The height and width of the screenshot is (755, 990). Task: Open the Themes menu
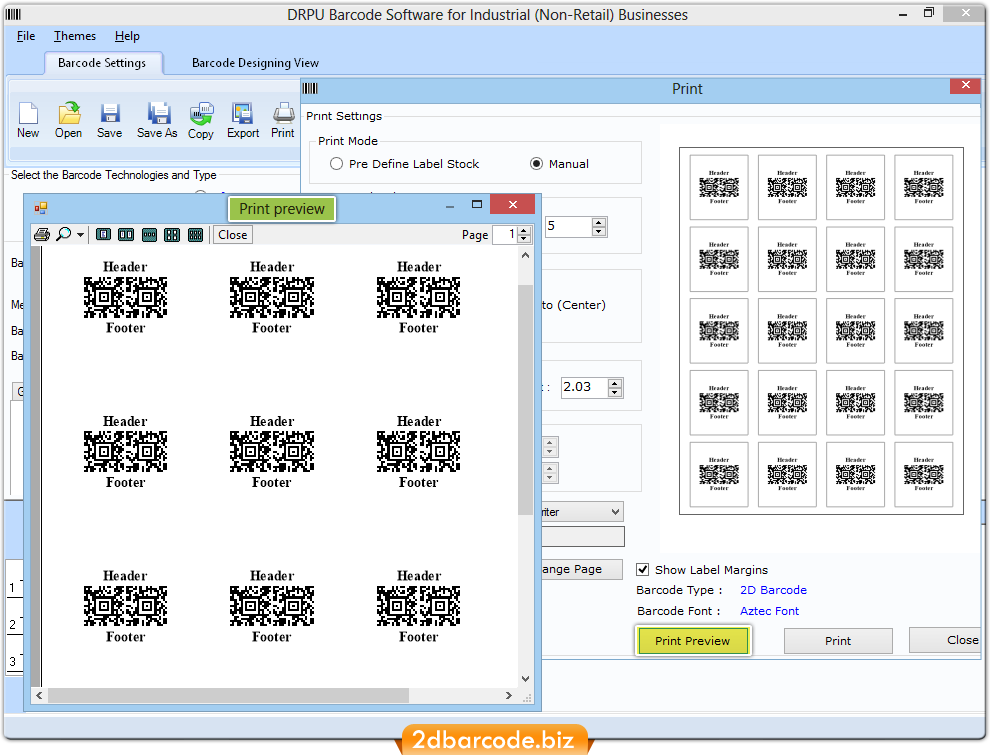[x=75, y=36]
